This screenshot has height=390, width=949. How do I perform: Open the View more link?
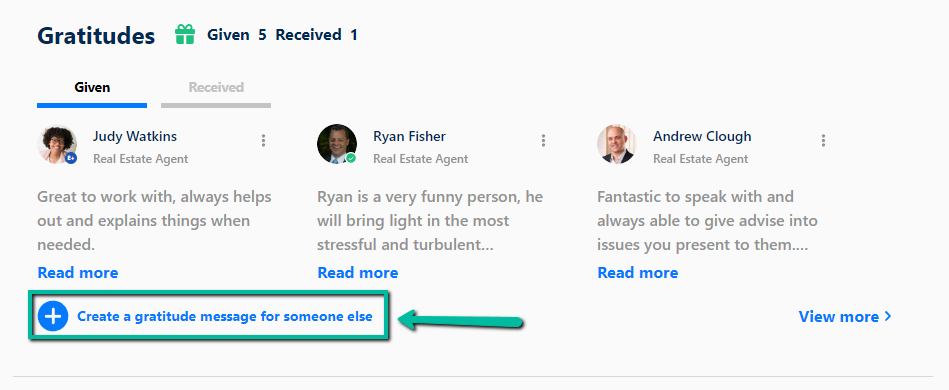click(839, 316)
